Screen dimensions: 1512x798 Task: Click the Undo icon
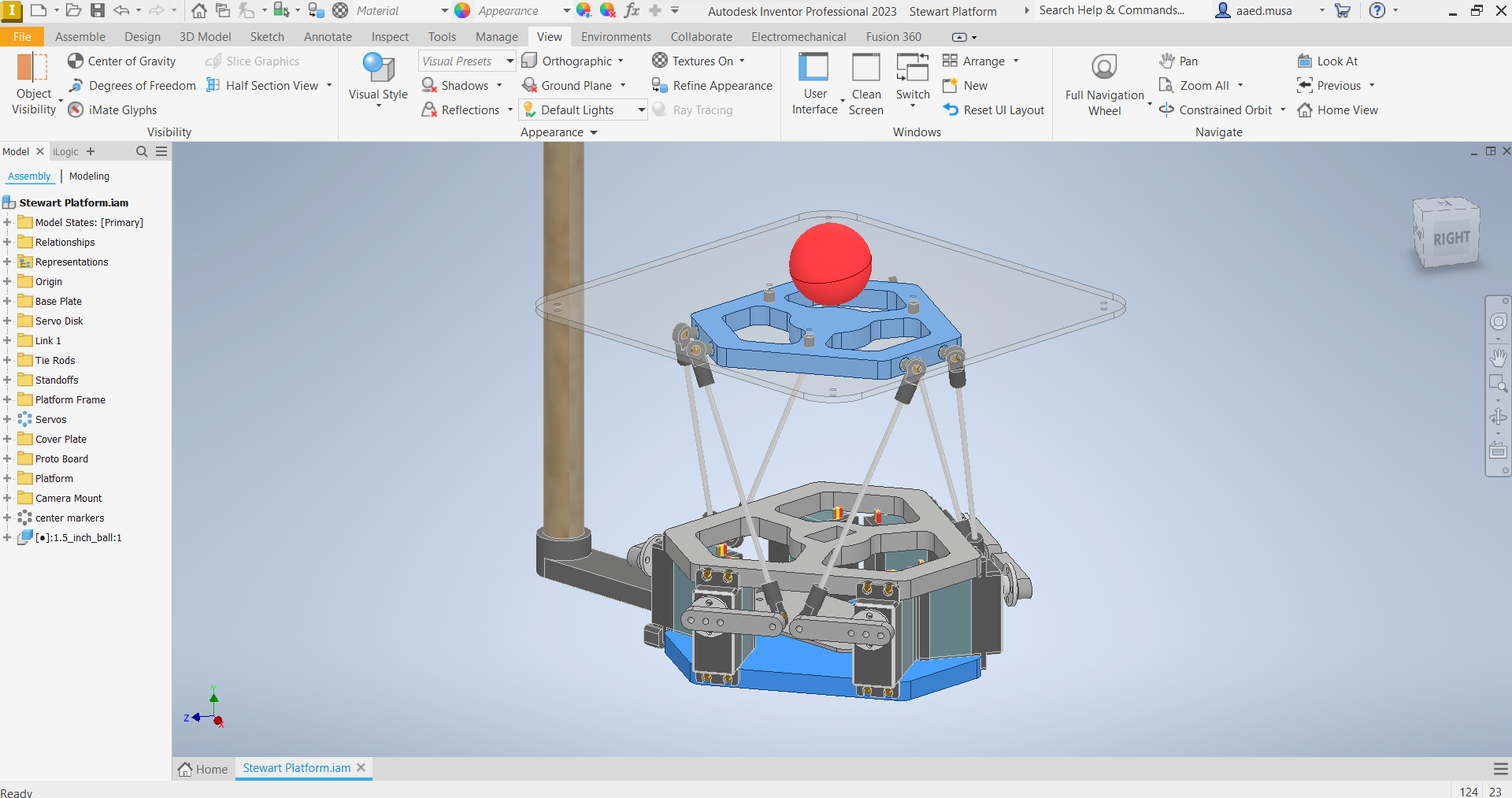pos(121,11)
